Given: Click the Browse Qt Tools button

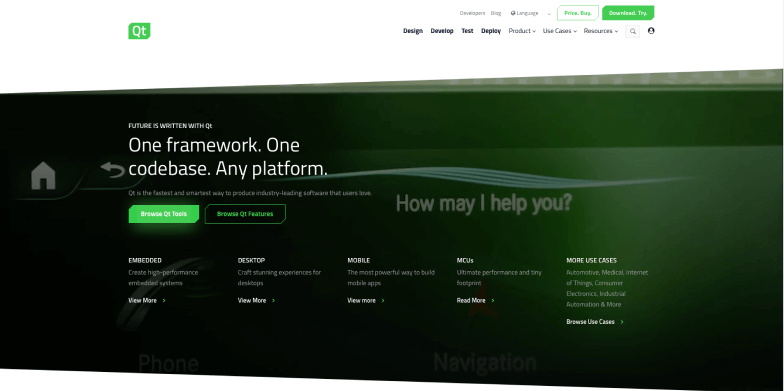Looking at the screenshot, I should coord(164,214).
